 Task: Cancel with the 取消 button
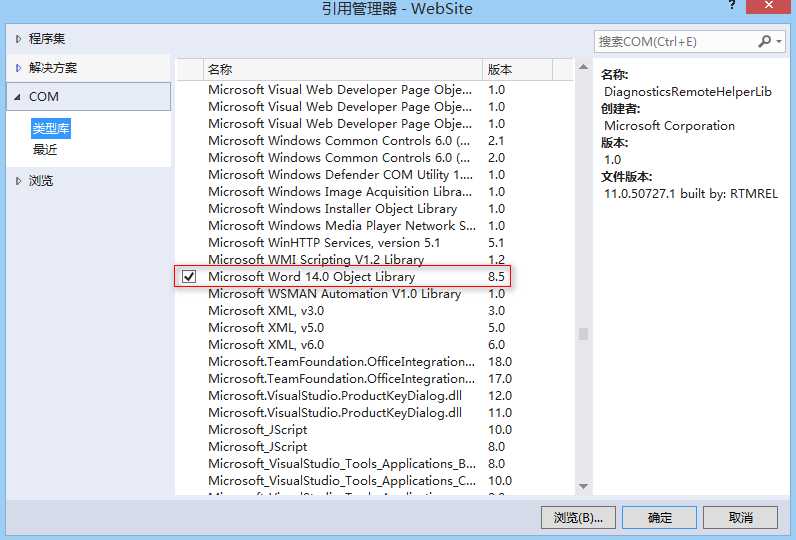740,518
